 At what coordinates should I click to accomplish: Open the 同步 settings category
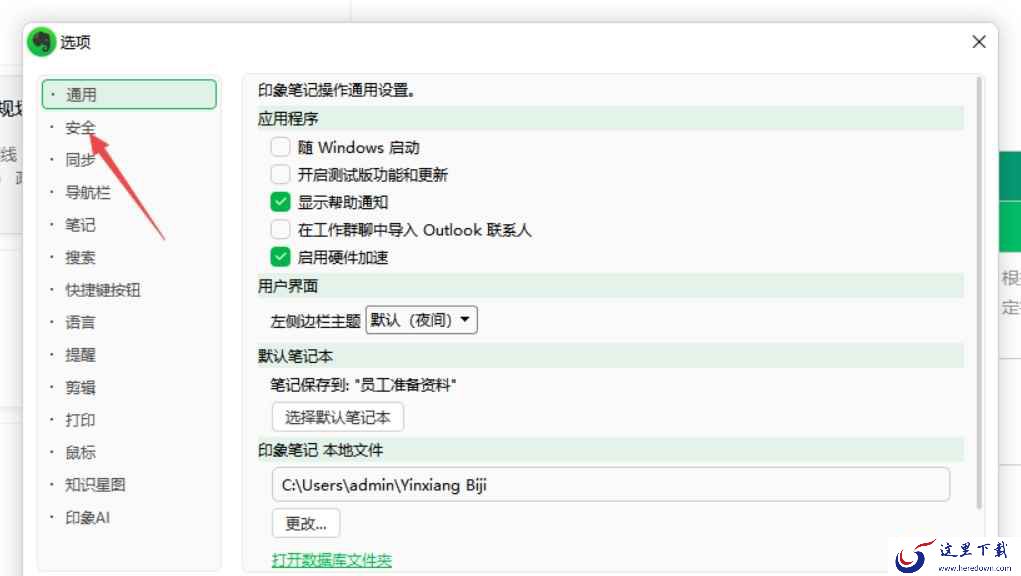pos(80,159)
